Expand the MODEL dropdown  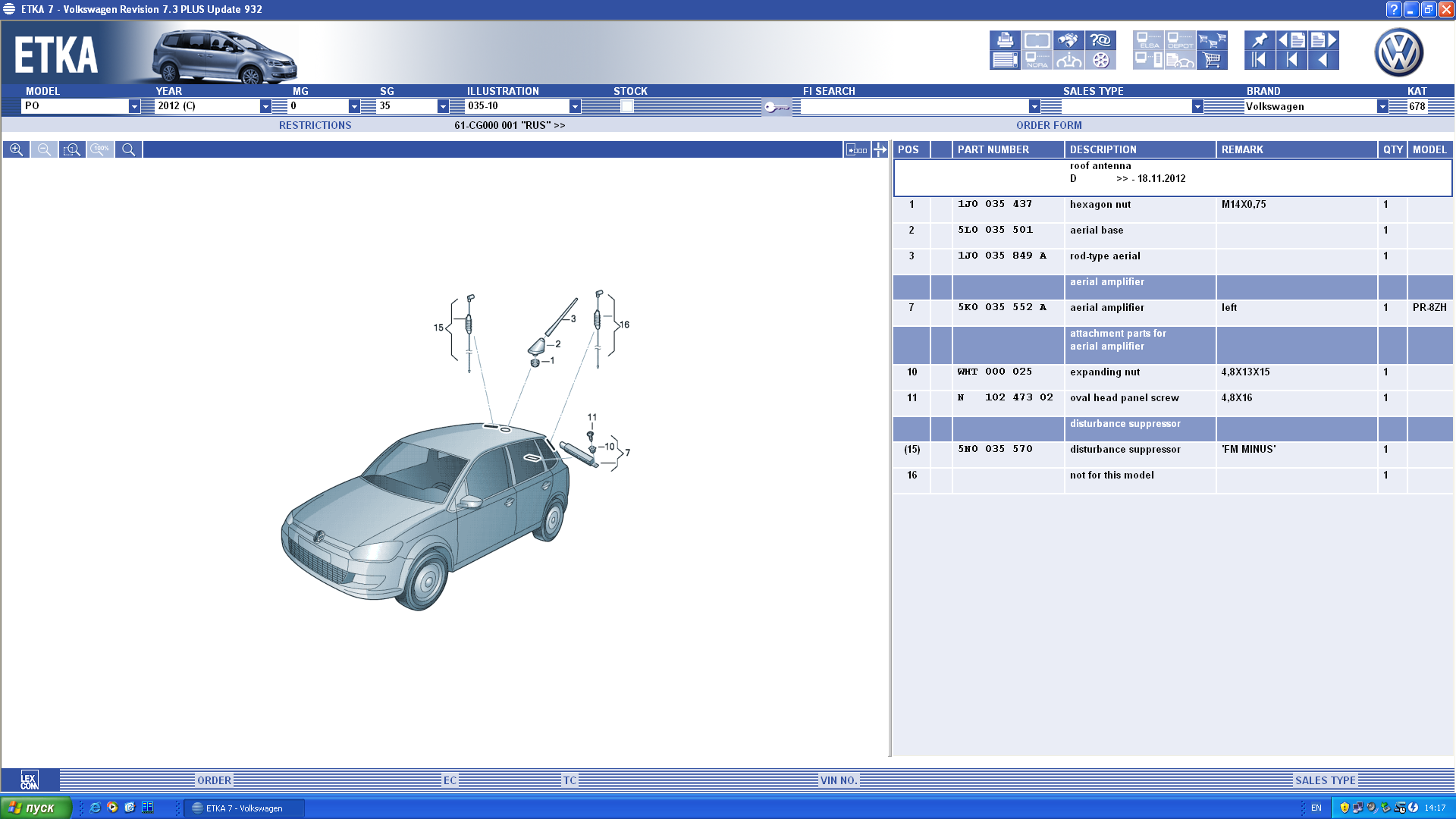tap(134, 106)
